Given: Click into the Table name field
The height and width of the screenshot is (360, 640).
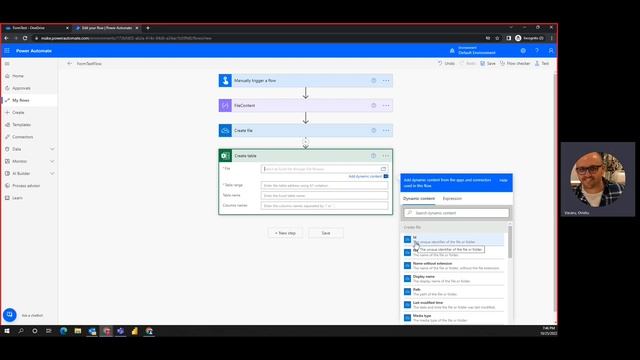Looking at the screenshot, I should click(x=324, y=196).
